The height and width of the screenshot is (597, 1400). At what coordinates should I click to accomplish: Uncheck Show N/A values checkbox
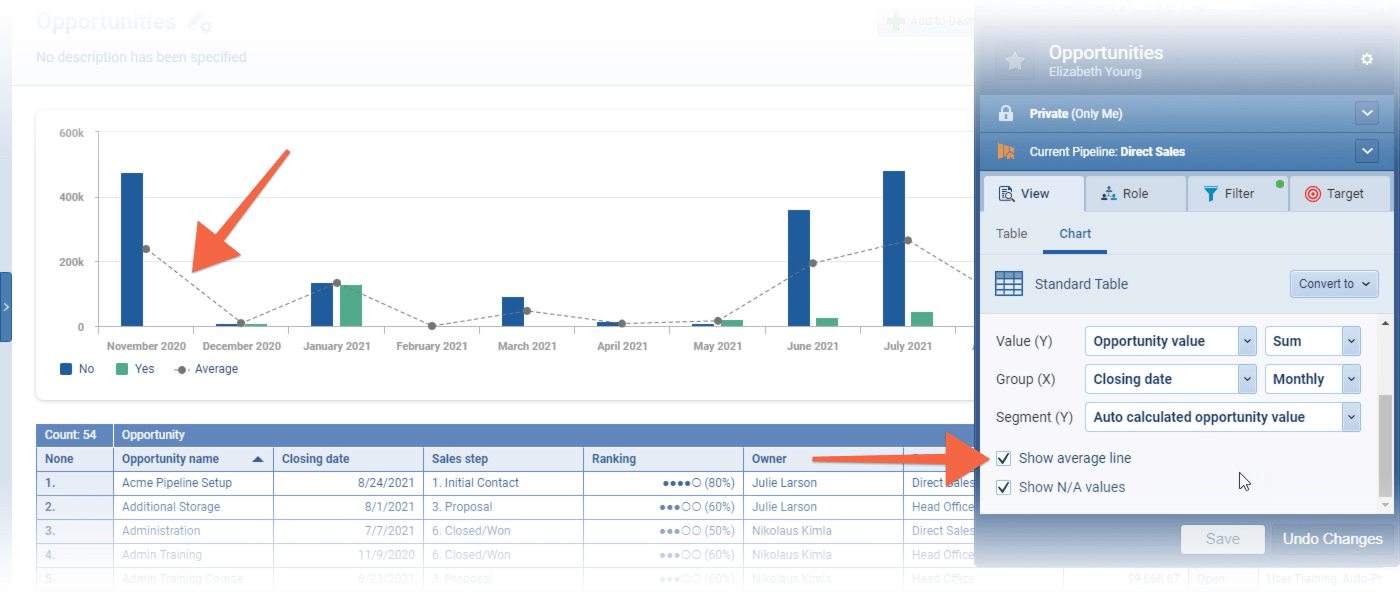pyautogui.click(x=1003, y=487)
